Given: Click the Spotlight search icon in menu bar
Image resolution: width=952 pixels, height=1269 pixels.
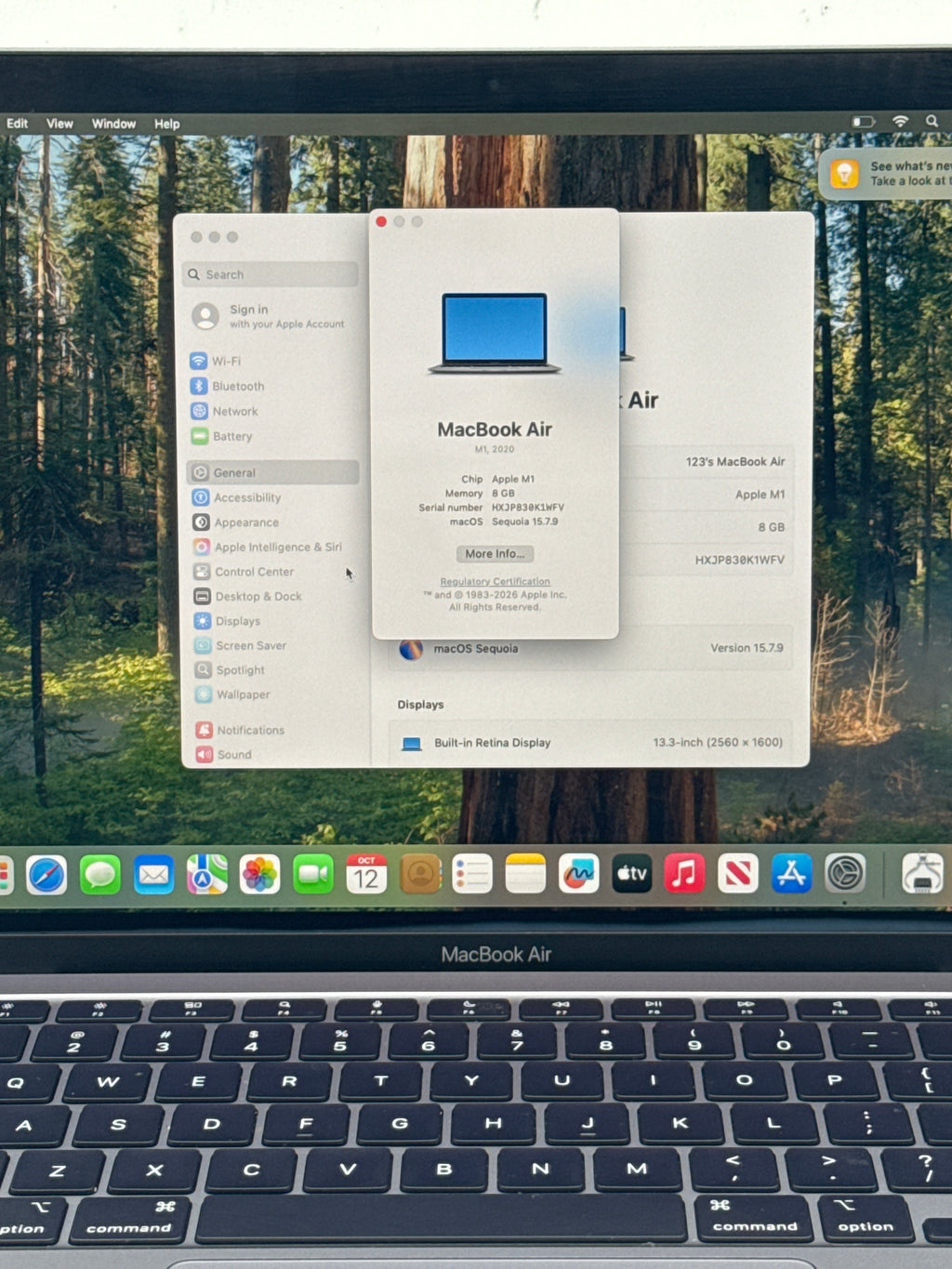Looking at the screenshot, I should [x=932, y=122].
